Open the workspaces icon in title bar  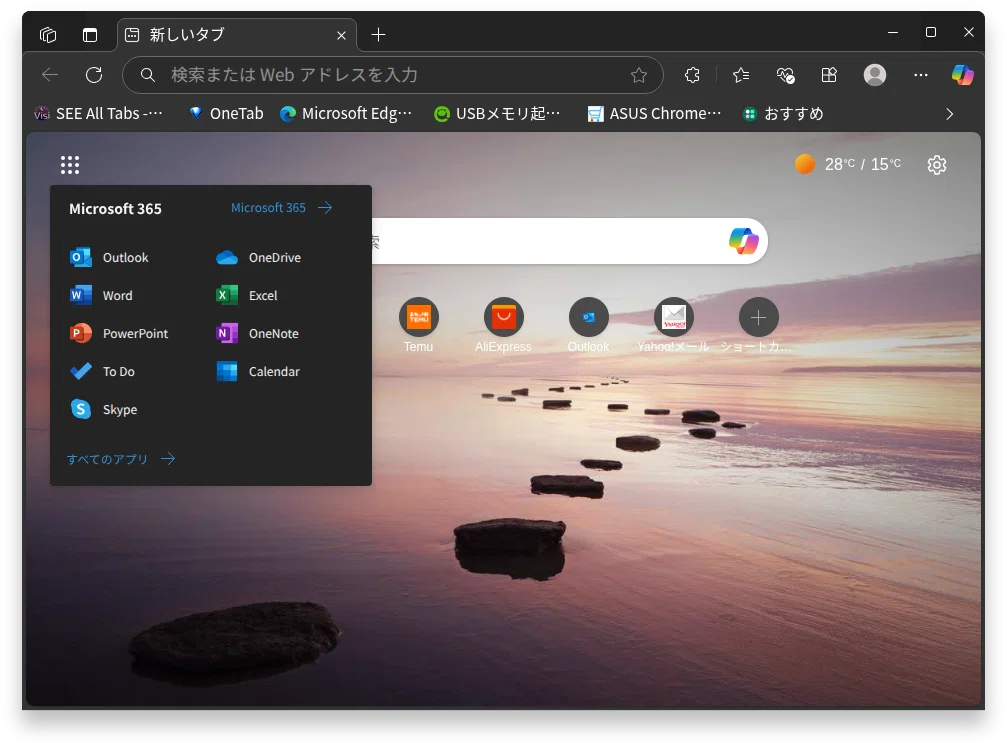point(48,35)
